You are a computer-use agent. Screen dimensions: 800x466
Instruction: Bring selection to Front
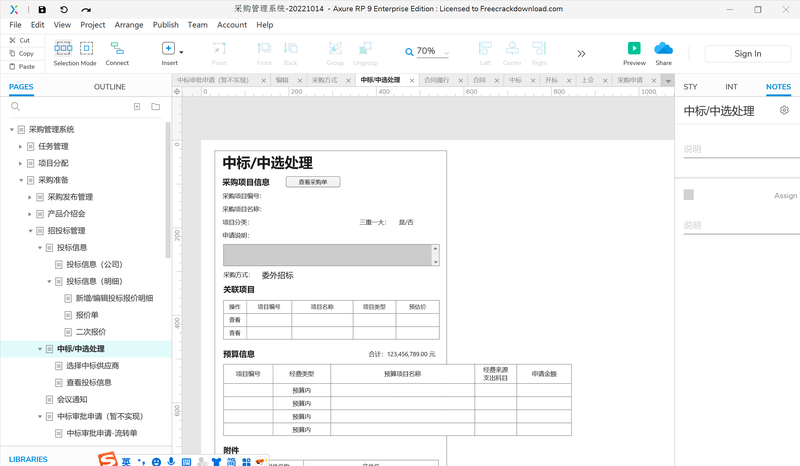coord(264,53)
